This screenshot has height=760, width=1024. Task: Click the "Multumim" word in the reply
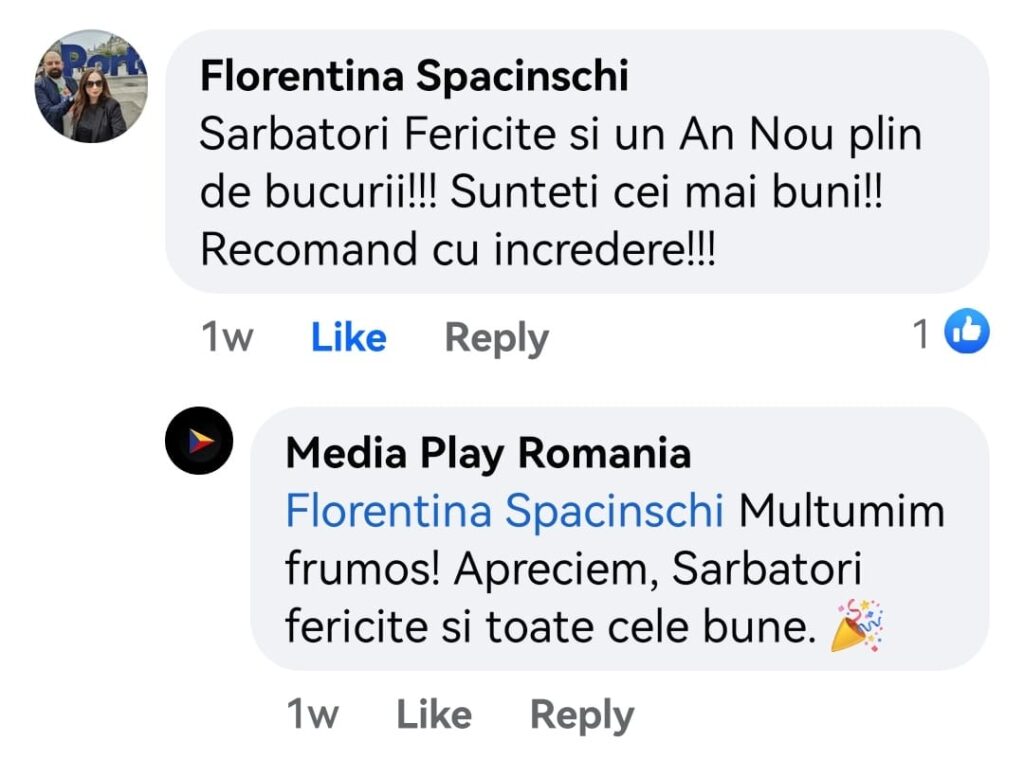841,511
